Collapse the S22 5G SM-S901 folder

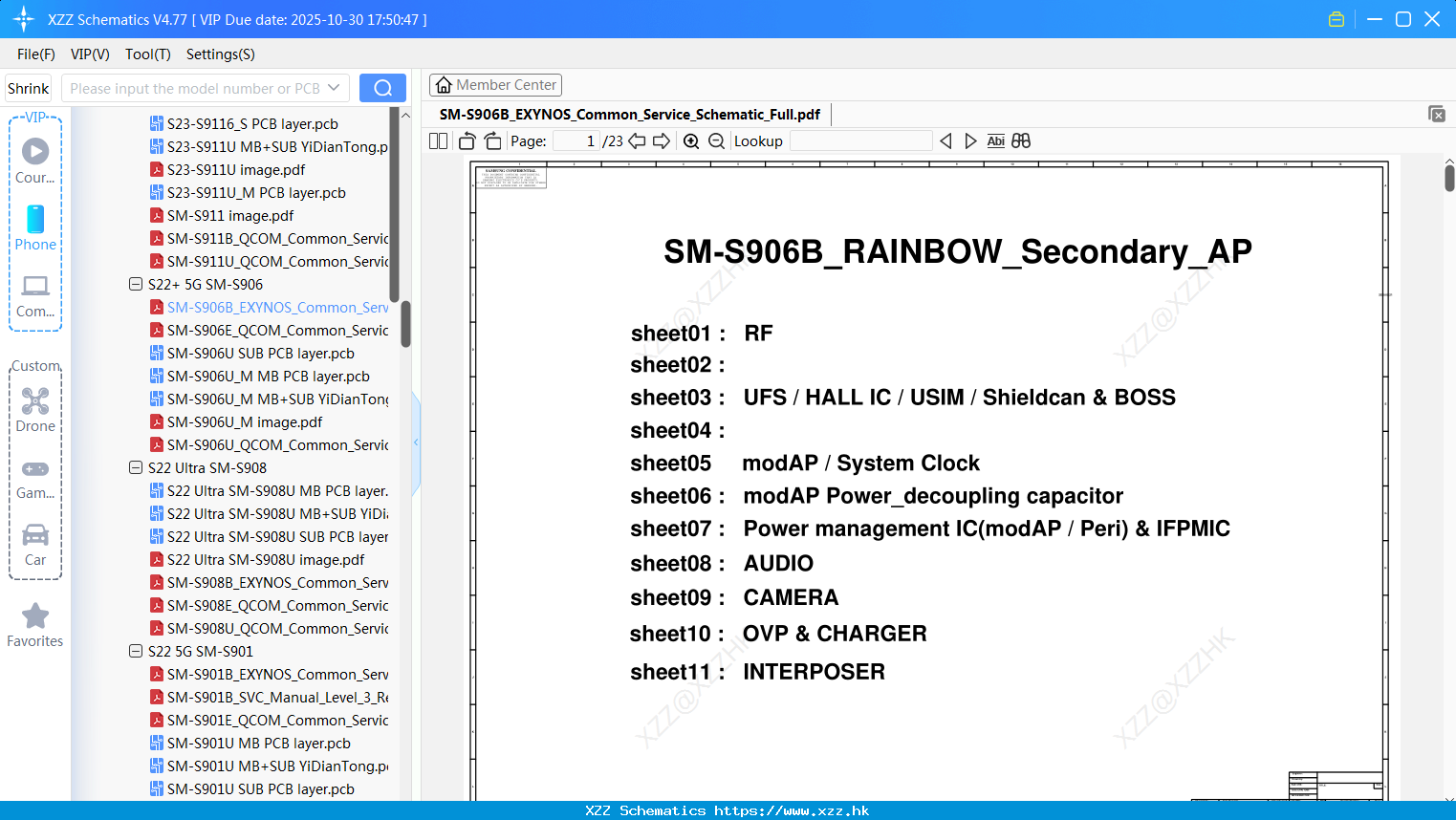click(x=136, y=651)
